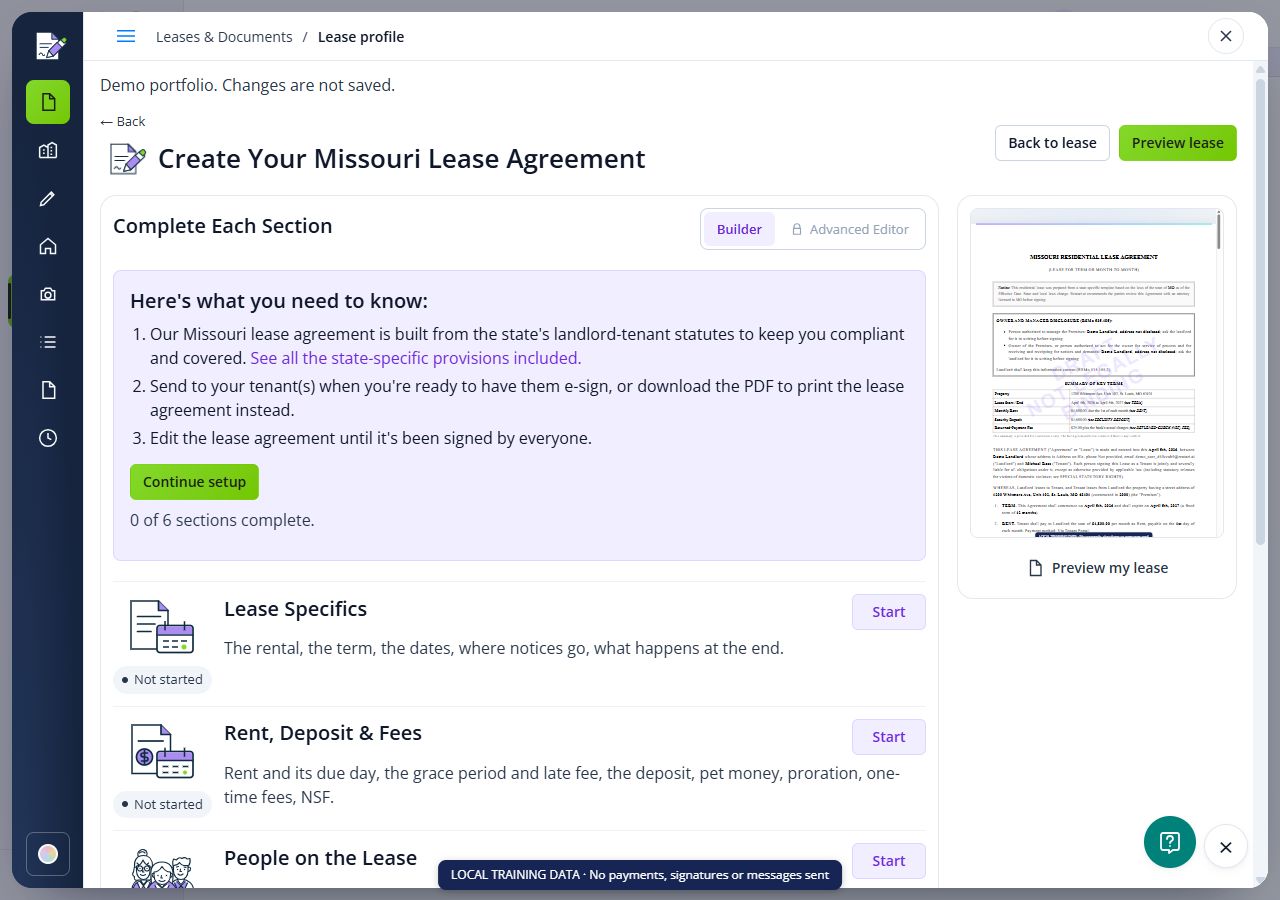Screen dimensions: 1280x900
Task: Click the lease-pen logo in sidebar
Action: coord(50,46)
